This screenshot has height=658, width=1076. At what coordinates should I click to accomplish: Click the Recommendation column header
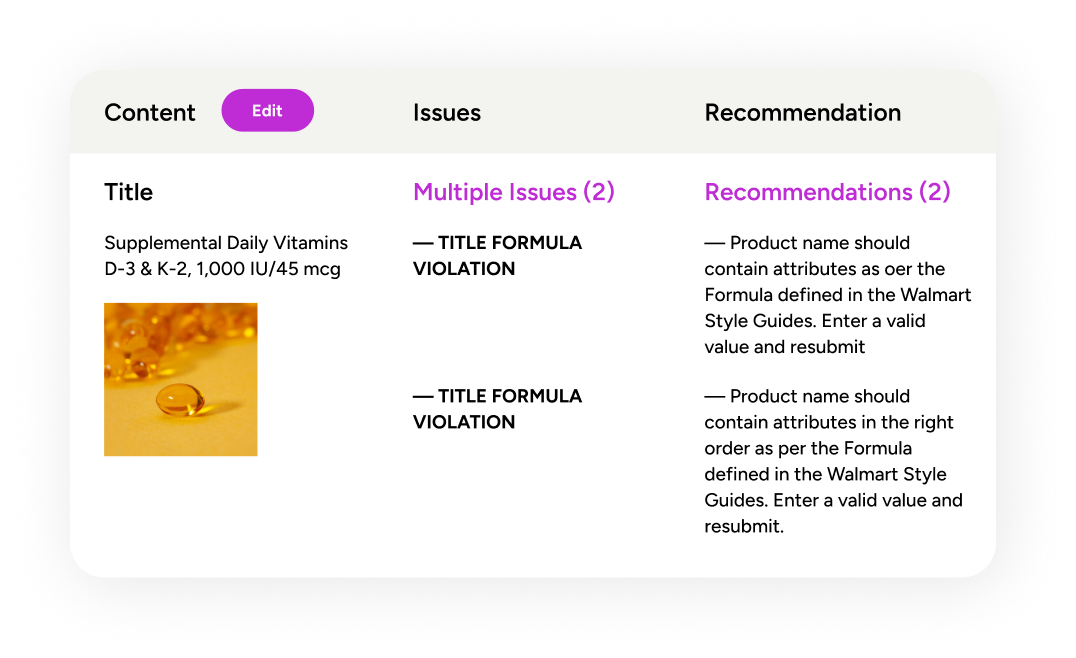pyautogui.click(x=803, y=113)
